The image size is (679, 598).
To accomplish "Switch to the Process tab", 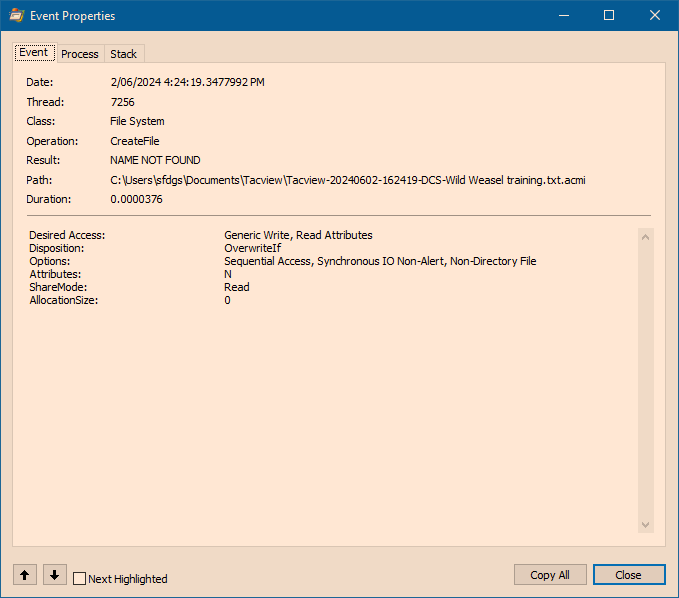I will click(x=80, y=54).
